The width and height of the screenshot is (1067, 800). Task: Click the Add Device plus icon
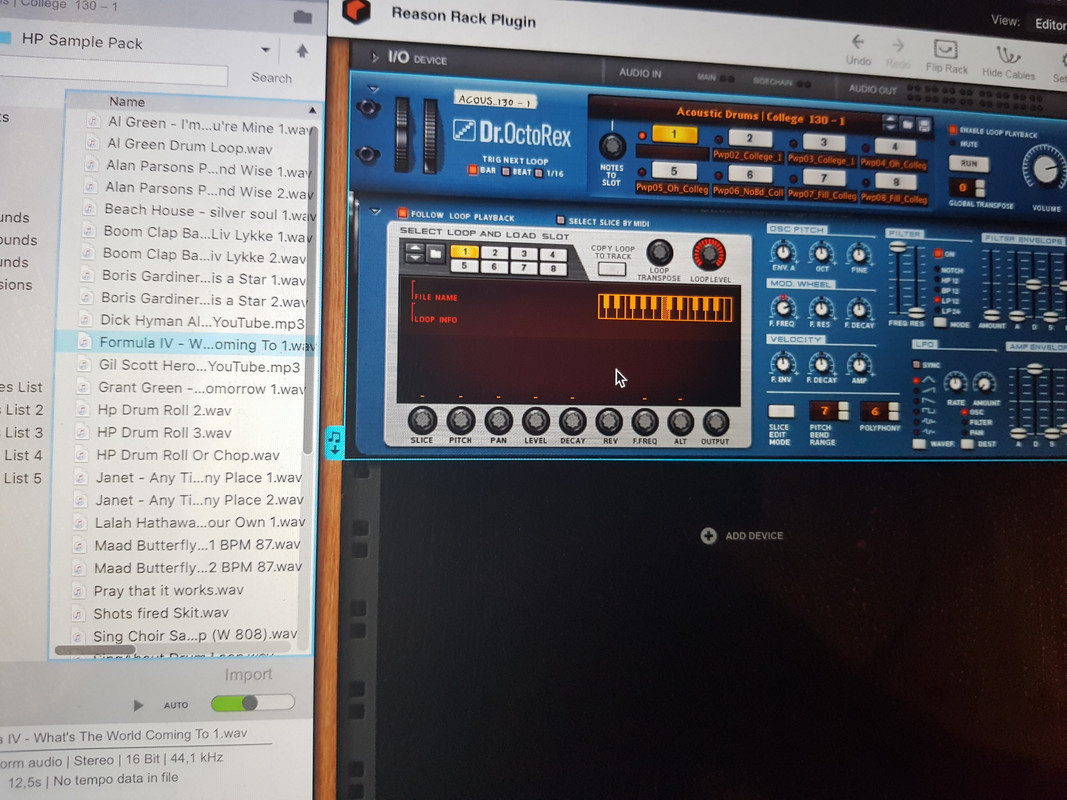(x=708, y=535)
